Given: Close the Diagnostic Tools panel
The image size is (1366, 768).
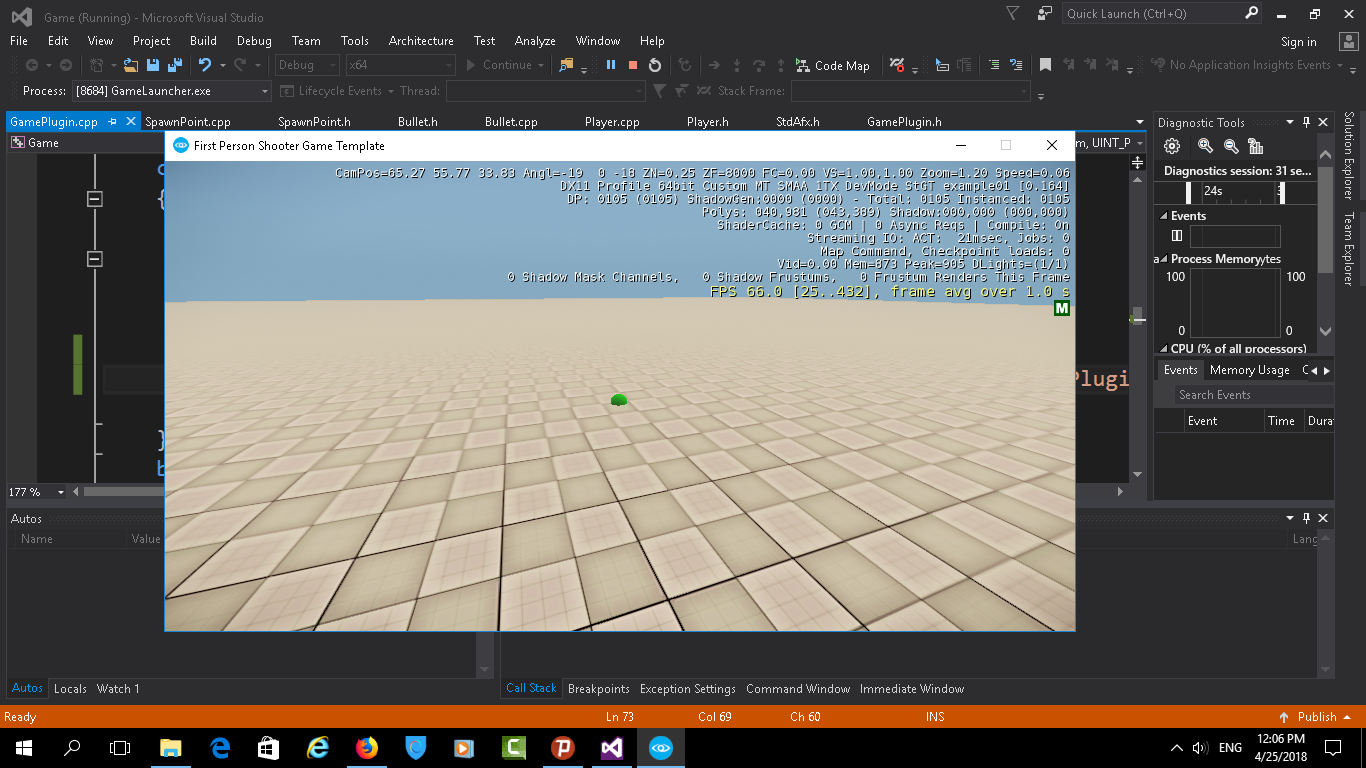Looking at the screenshot, I should (x=1323, y=122).
